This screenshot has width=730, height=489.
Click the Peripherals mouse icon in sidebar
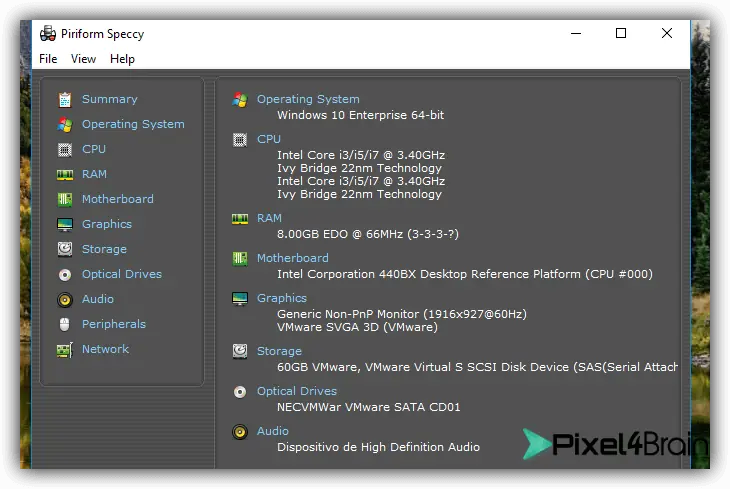click(x=65, y=324)
